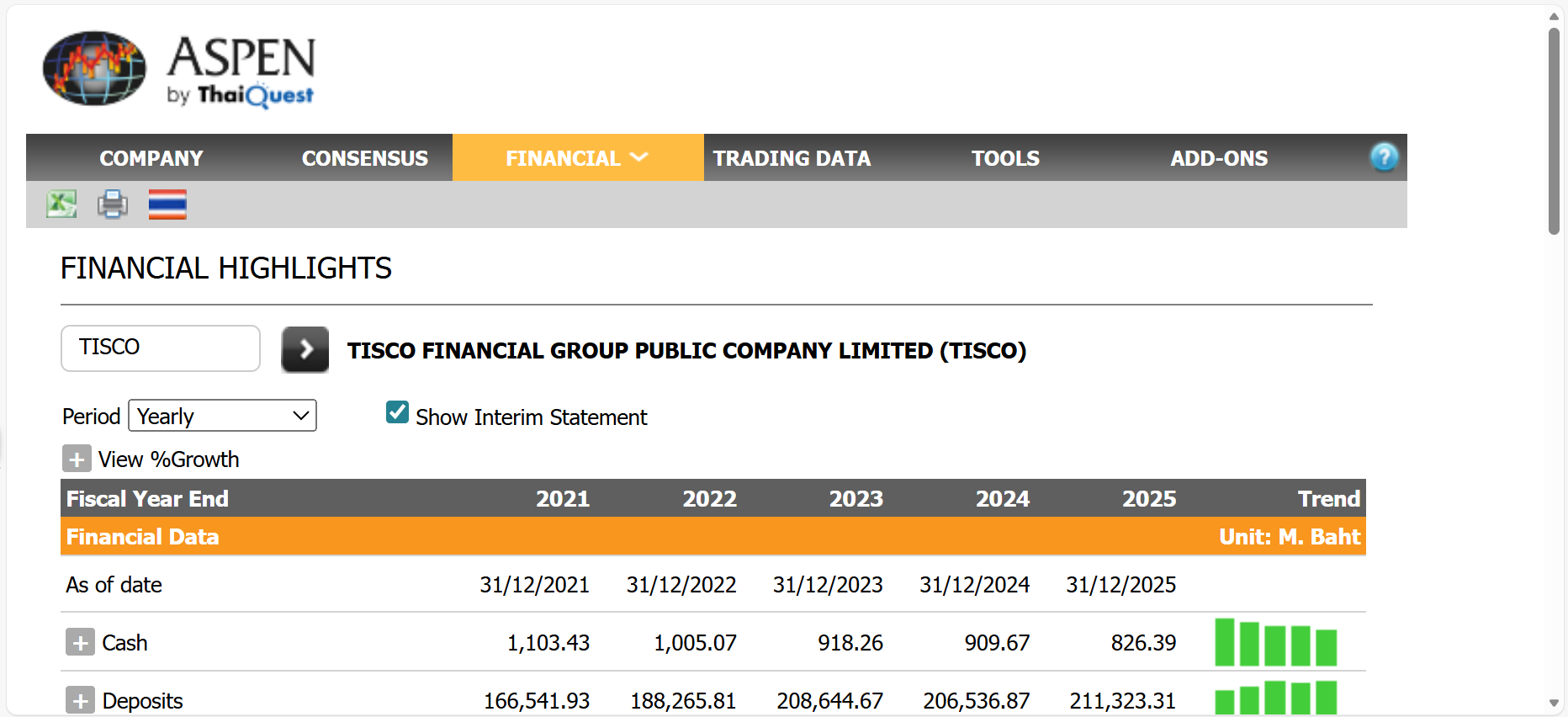The width and height of the screenshot is (1568, 717).
Task: Expand the Deposits row details
Action: coord(80,700)
